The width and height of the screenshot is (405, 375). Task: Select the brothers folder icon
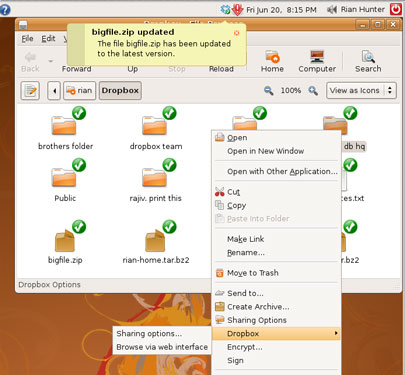coord(64,125)
